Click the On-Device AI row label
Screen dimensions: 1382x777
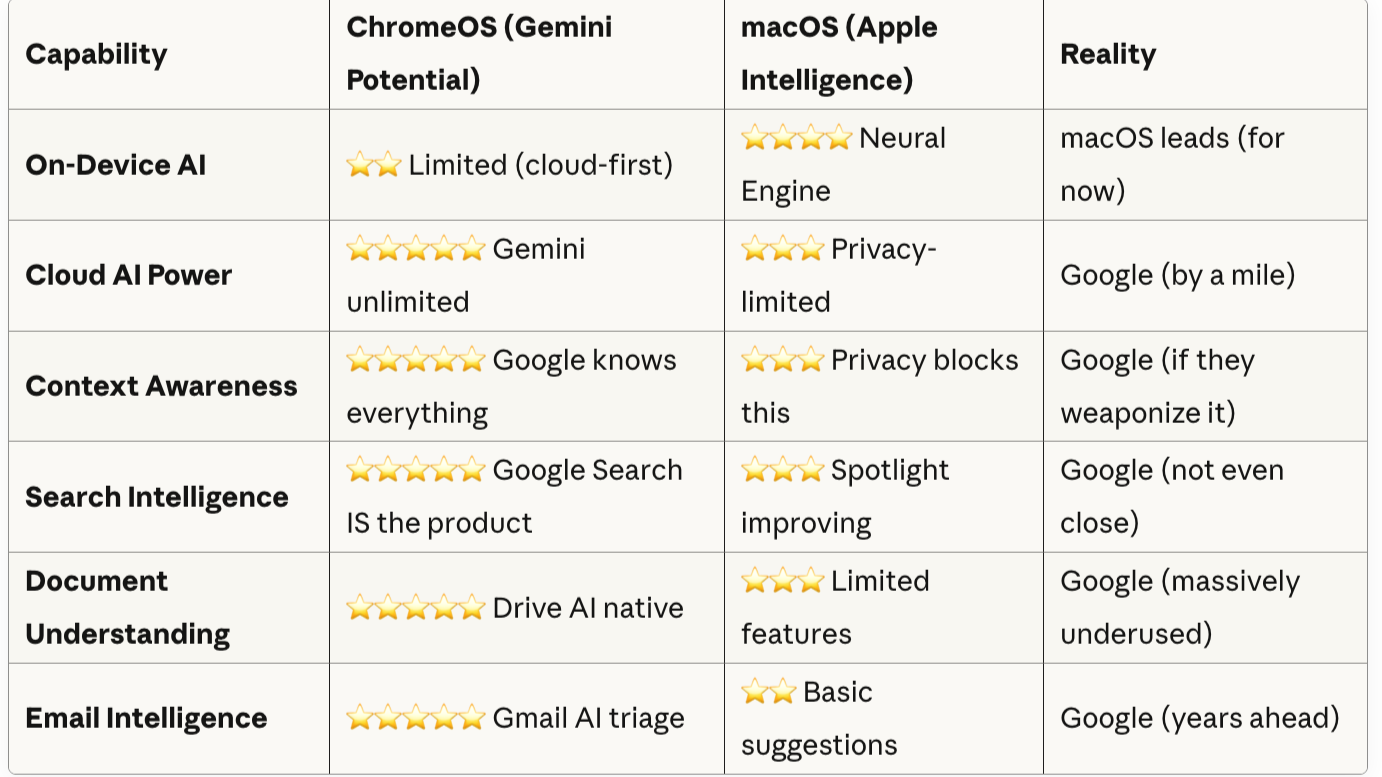pos(116,165)
